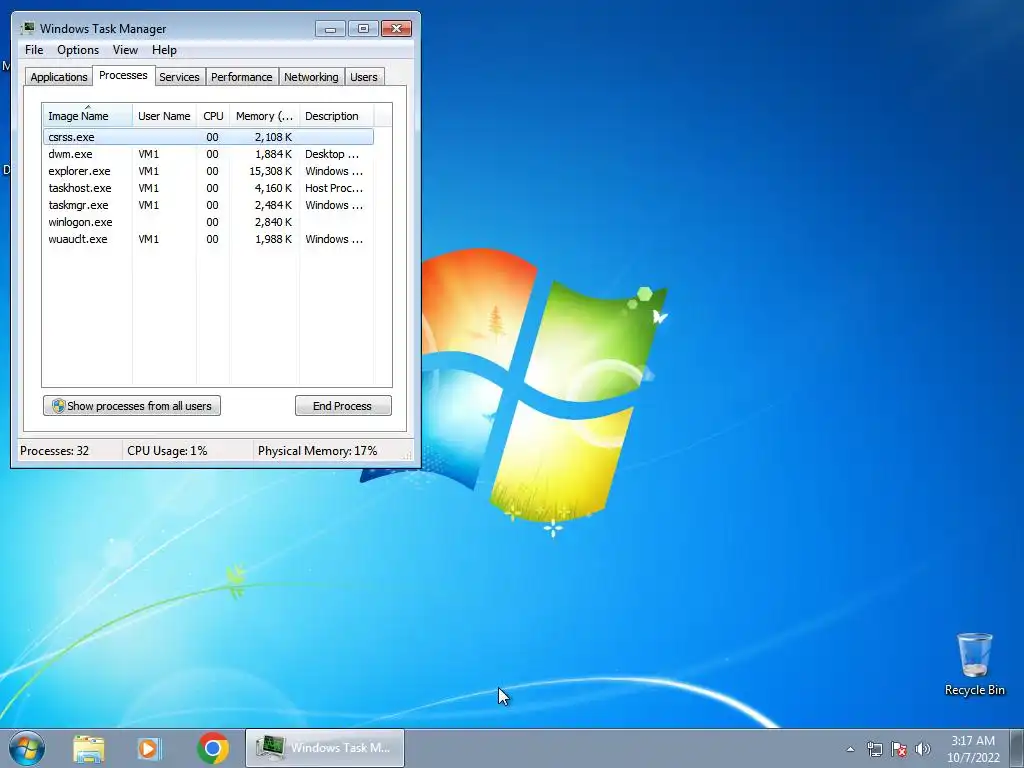Minimize the Task Manager window
Viewport: 1024px width, 768px height.
point(330,29)
